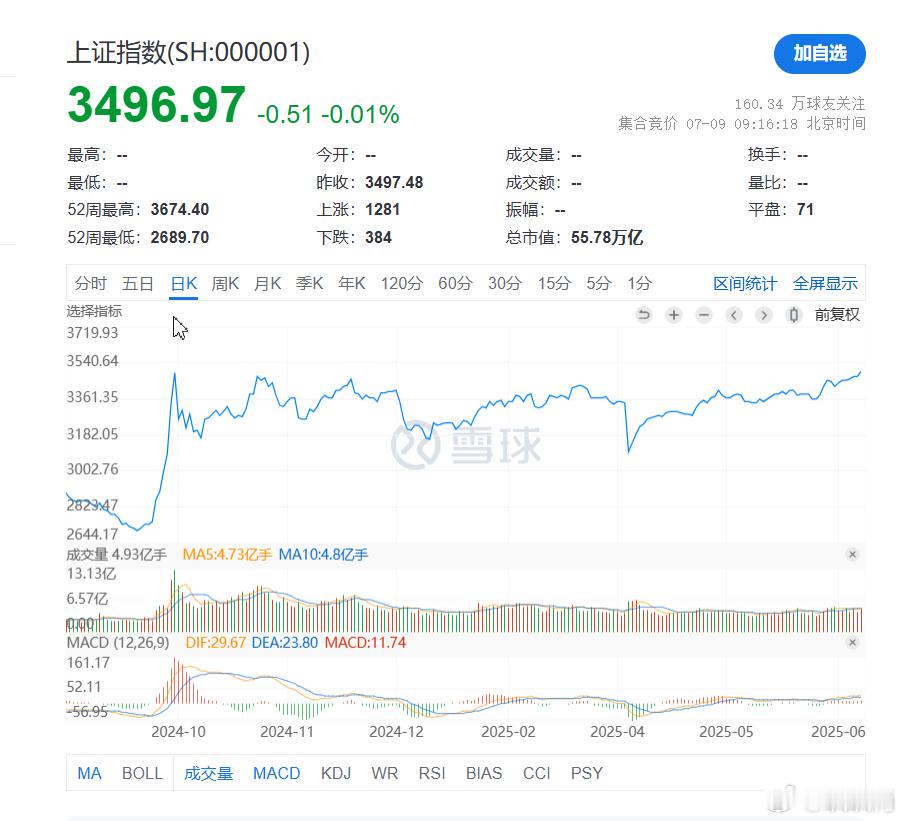
Task: Move chart left with the left arrow icon
Action: pos(734,315)
